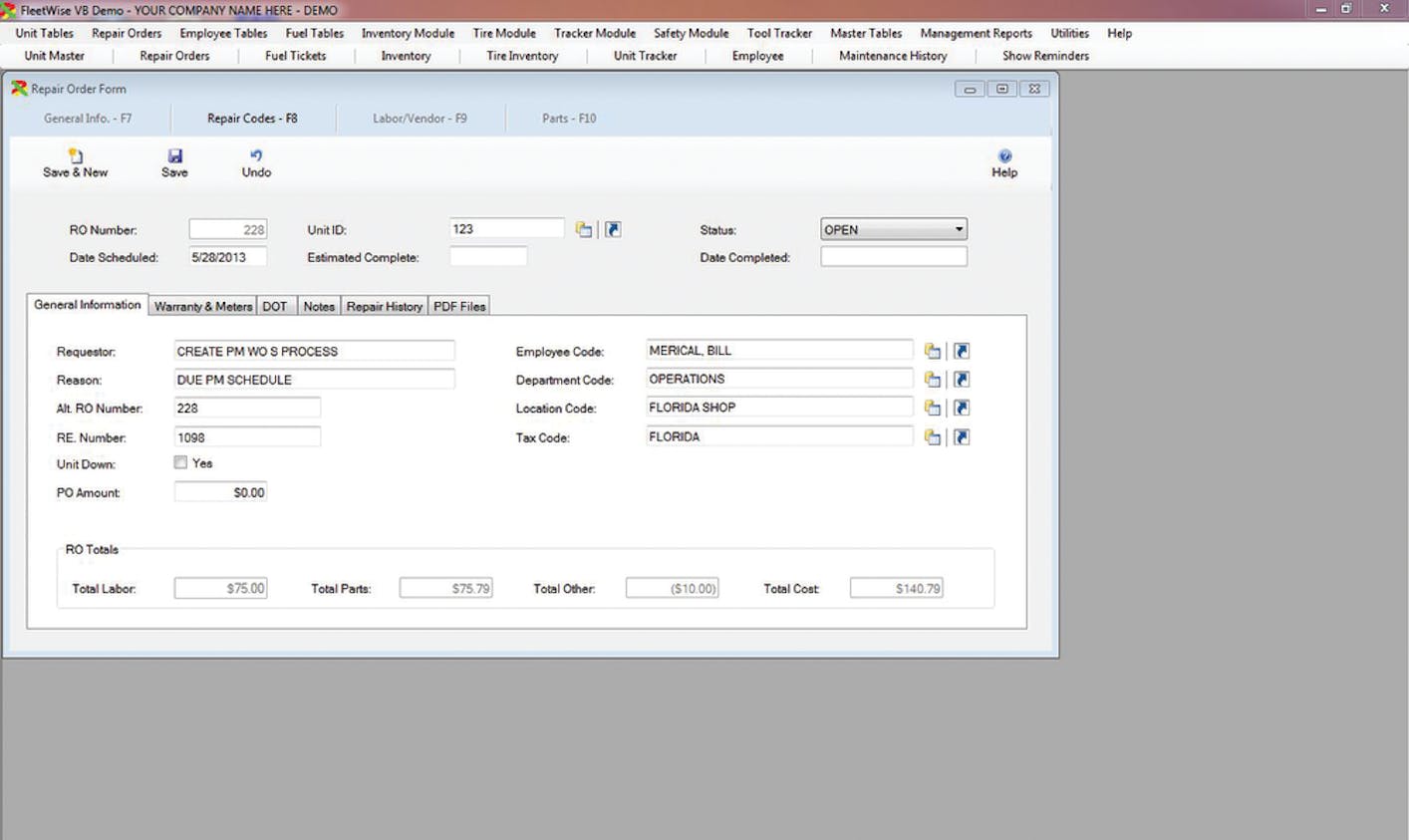Click the jump arrow beside Employee Code
The image size is (1409, 840).
[x=960, y=350]
